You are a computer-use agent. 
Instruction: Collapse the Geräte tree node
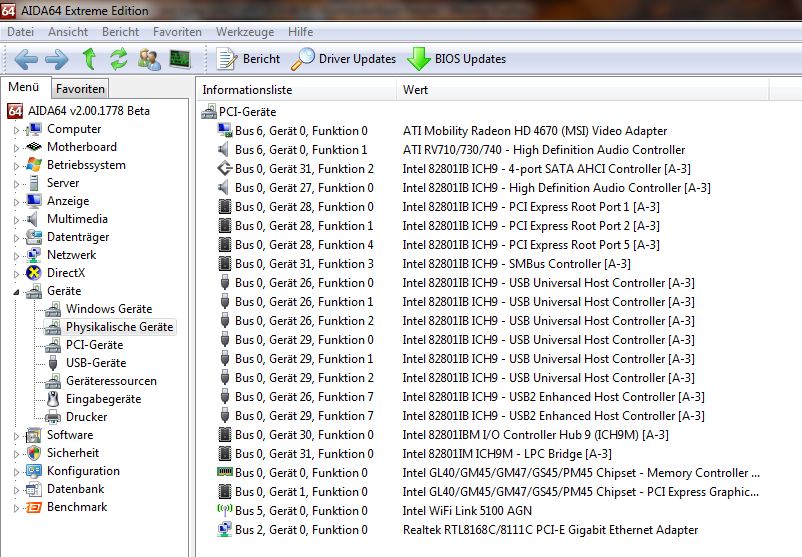[16, 292]
